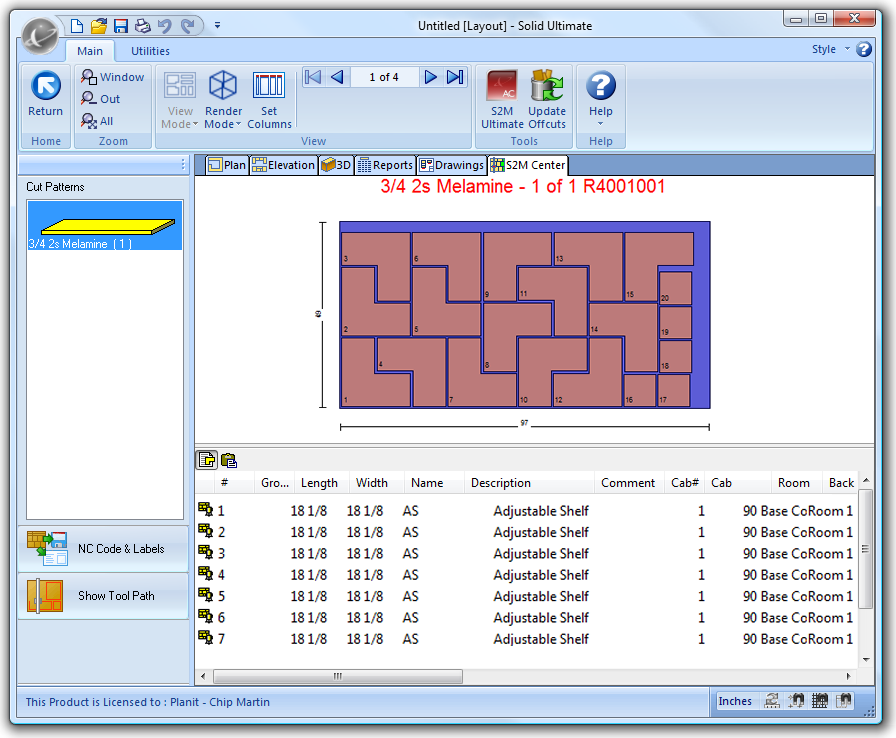
Task: Click the first icon above the parts table
Action: click(x=207, y=460)
